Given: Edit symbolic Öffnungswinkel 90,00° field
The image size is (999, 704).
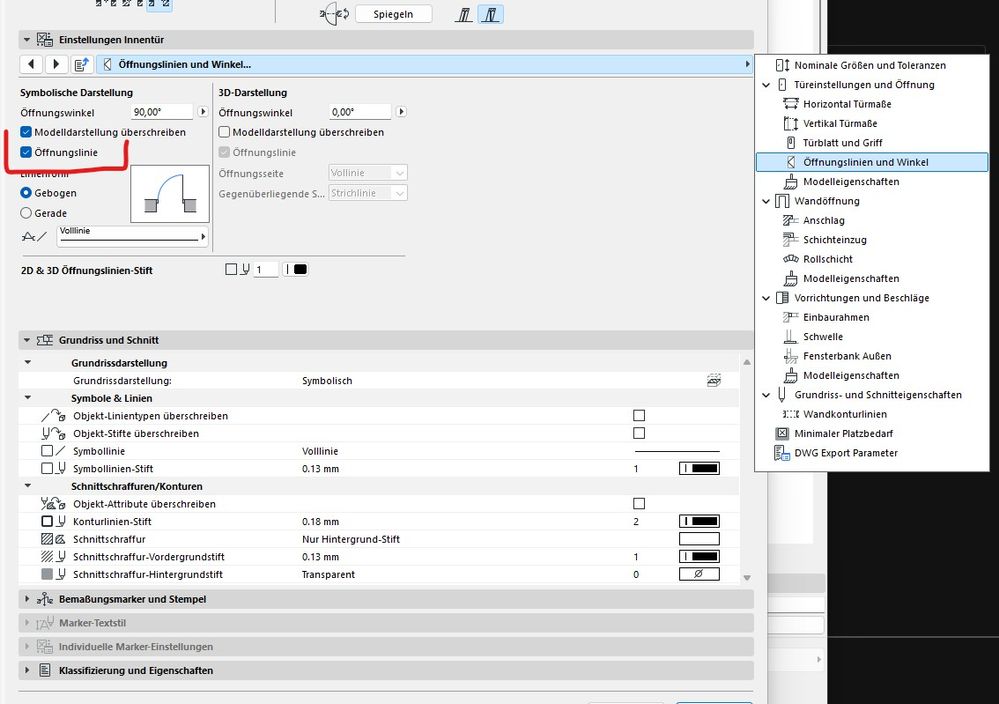Looking at the screenshot, I should coord(161,111).
